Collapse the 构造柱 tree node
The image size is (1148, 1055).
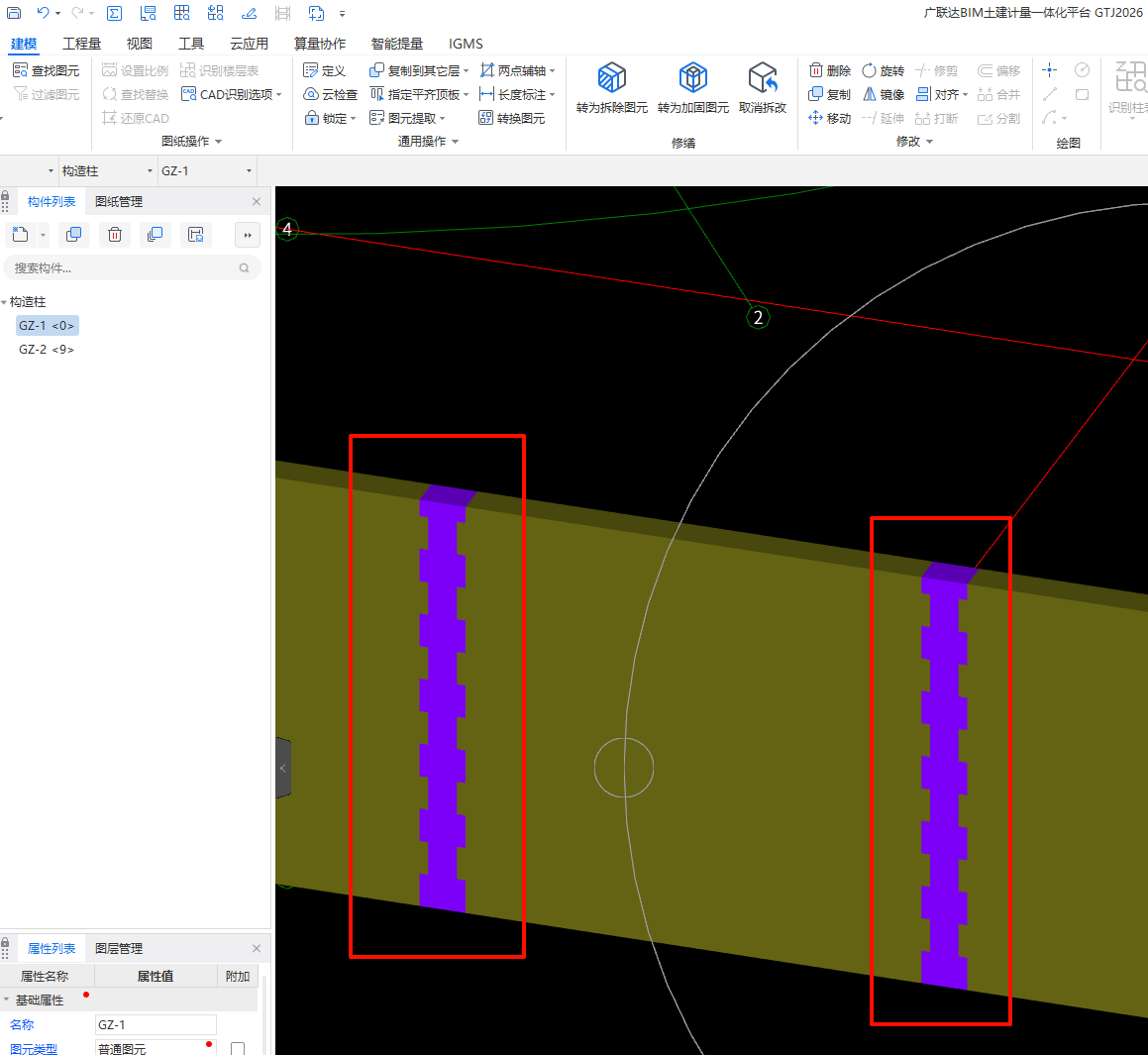coord(4,301)
